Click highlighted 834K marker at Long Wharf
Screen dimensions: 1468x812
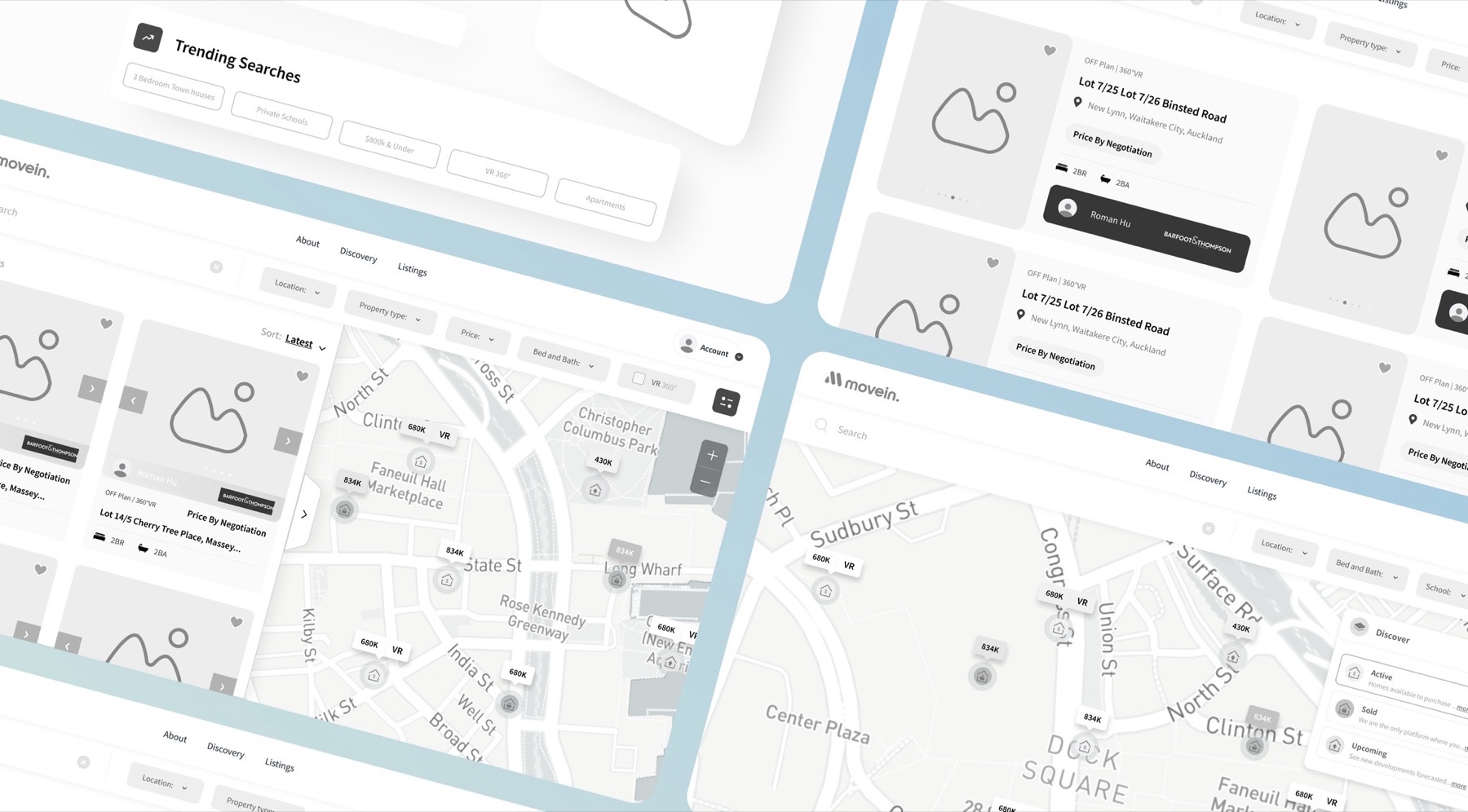(x=624, y=551)
